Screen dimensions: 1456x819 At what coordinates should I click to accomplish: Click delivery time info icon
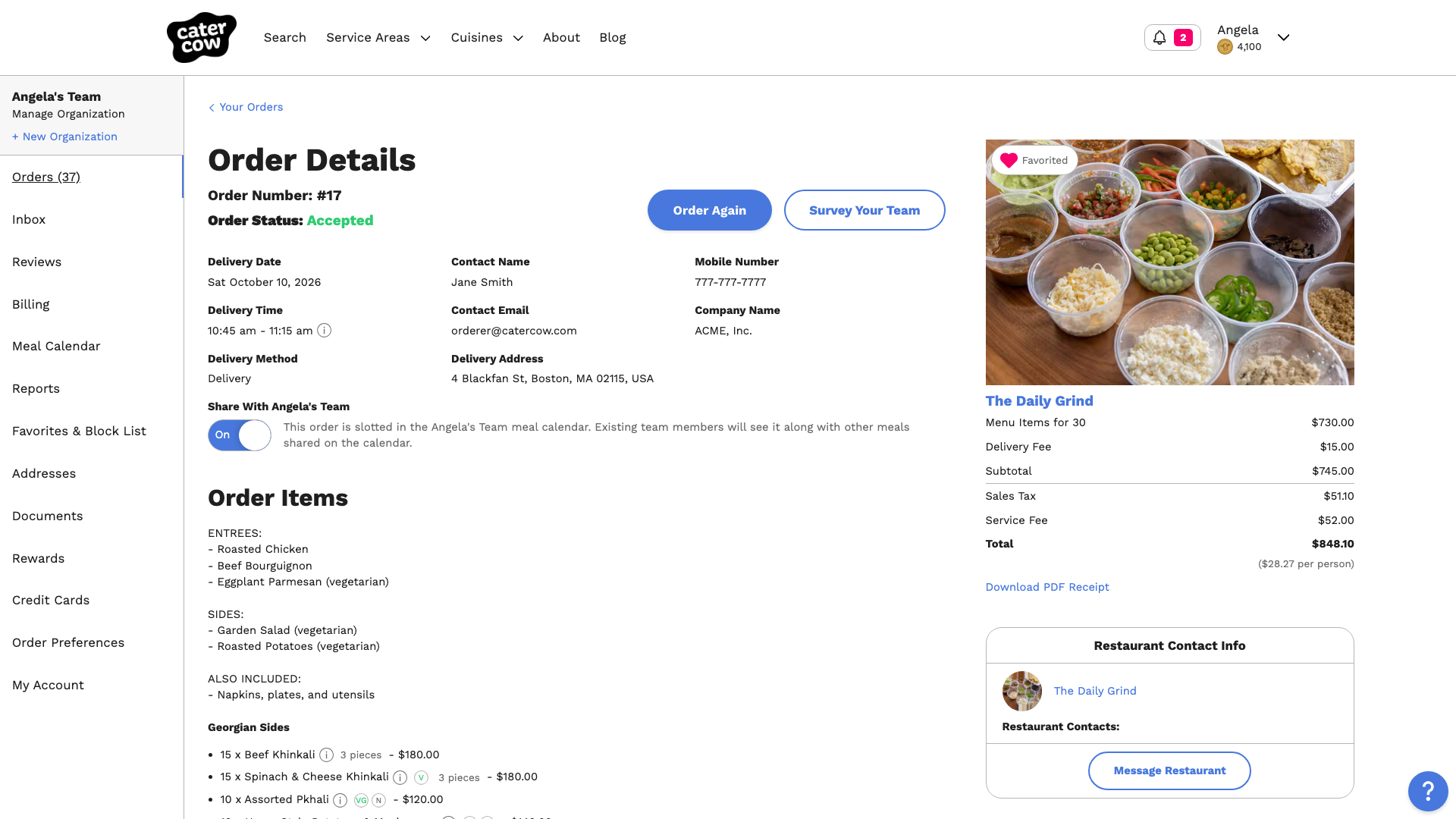324,331
